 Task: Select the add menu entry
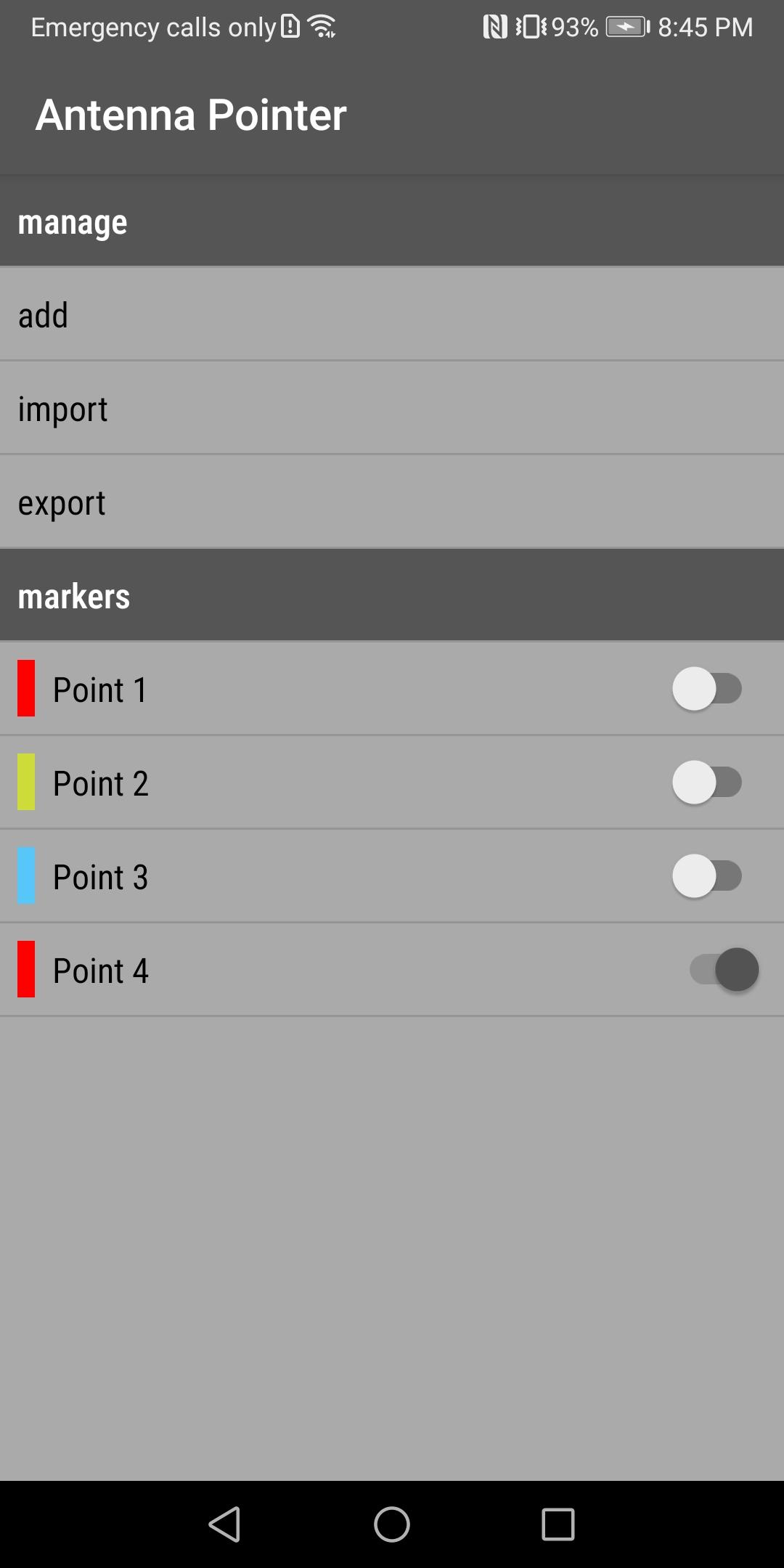[x=392, y=314]
